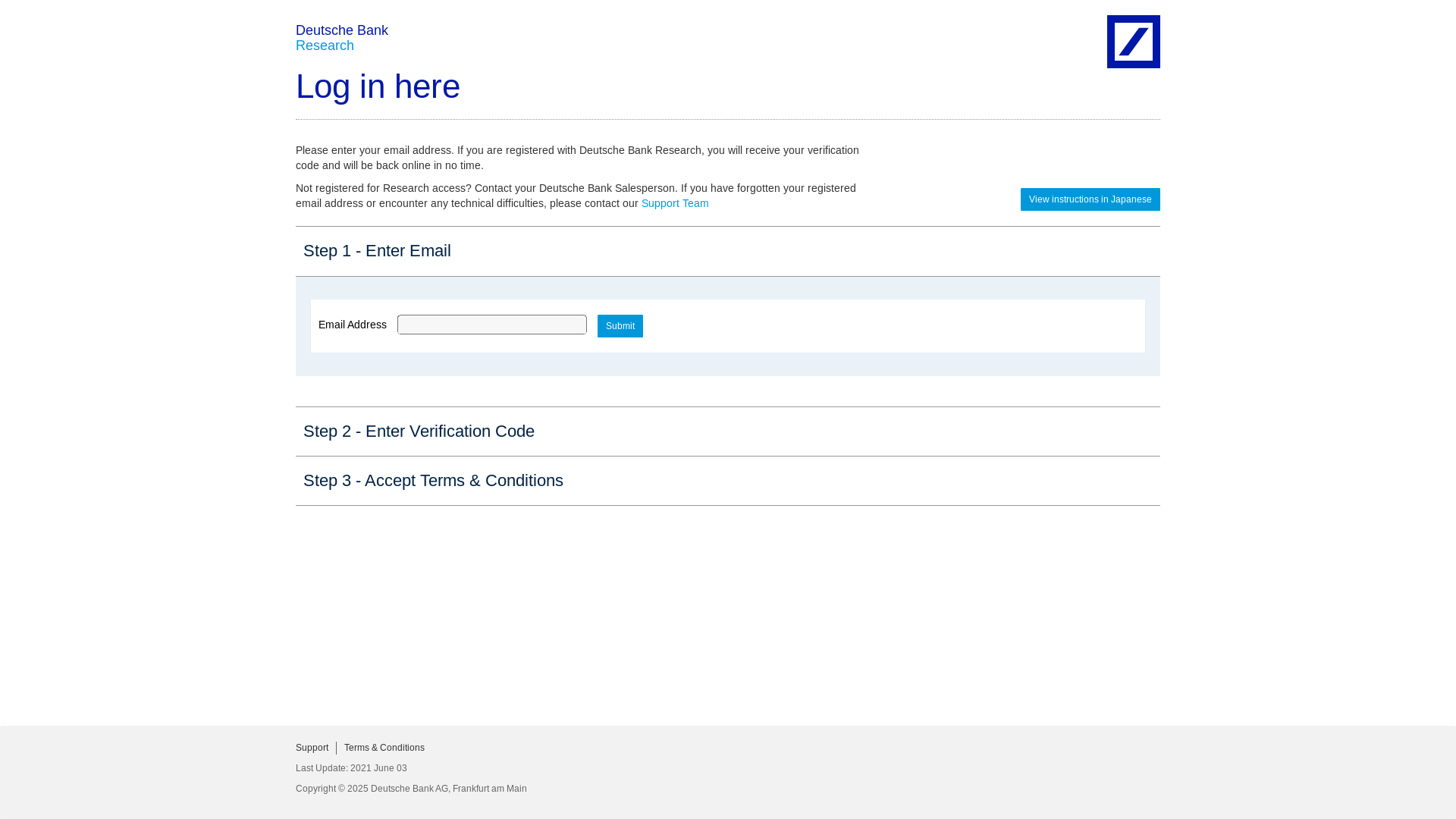Click 'Last Update: 2021 June 03' text
The image size is (1456, 819).
(351, 768)
